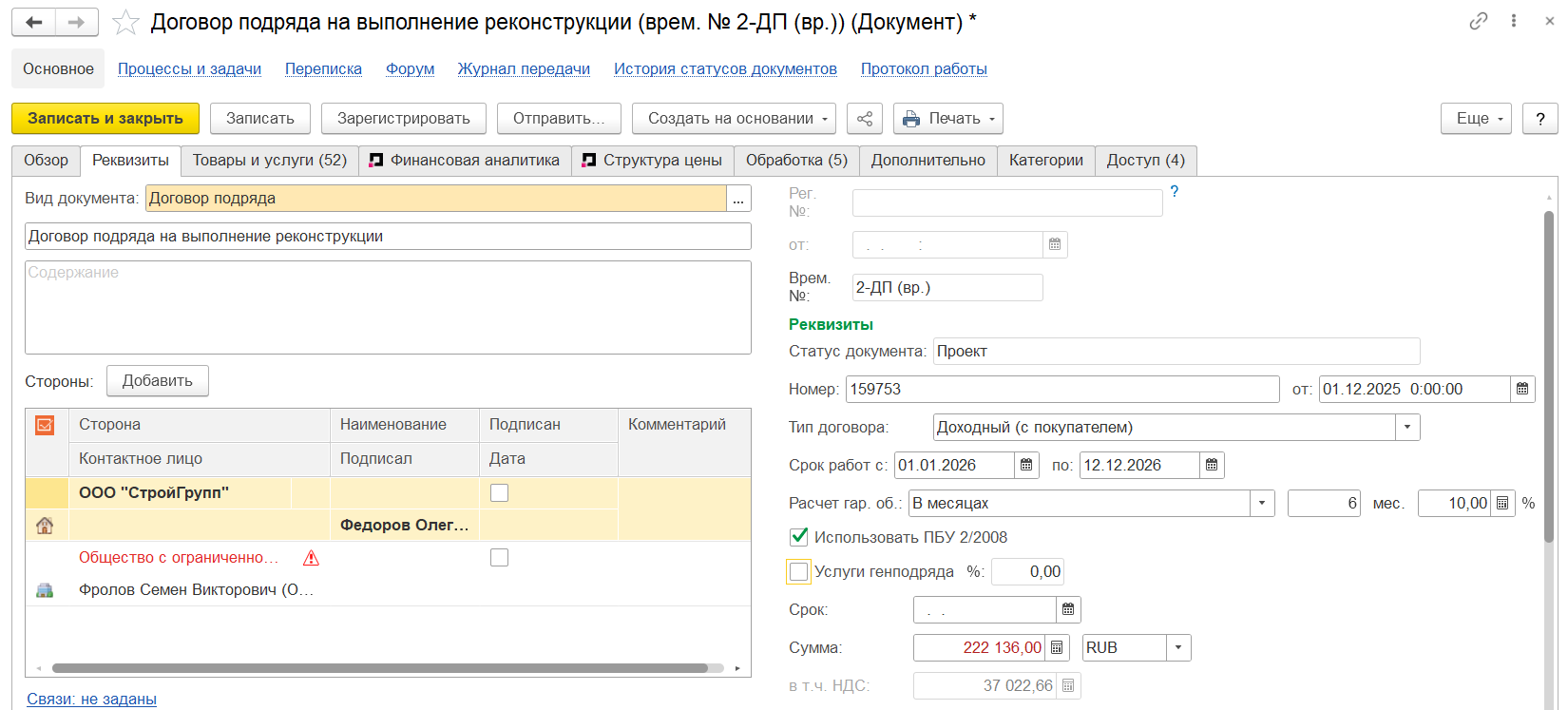Expand Создать на основании menu
Image resolution: width=1568 pixels, height=710 pixels.
[x=734, y=119]
